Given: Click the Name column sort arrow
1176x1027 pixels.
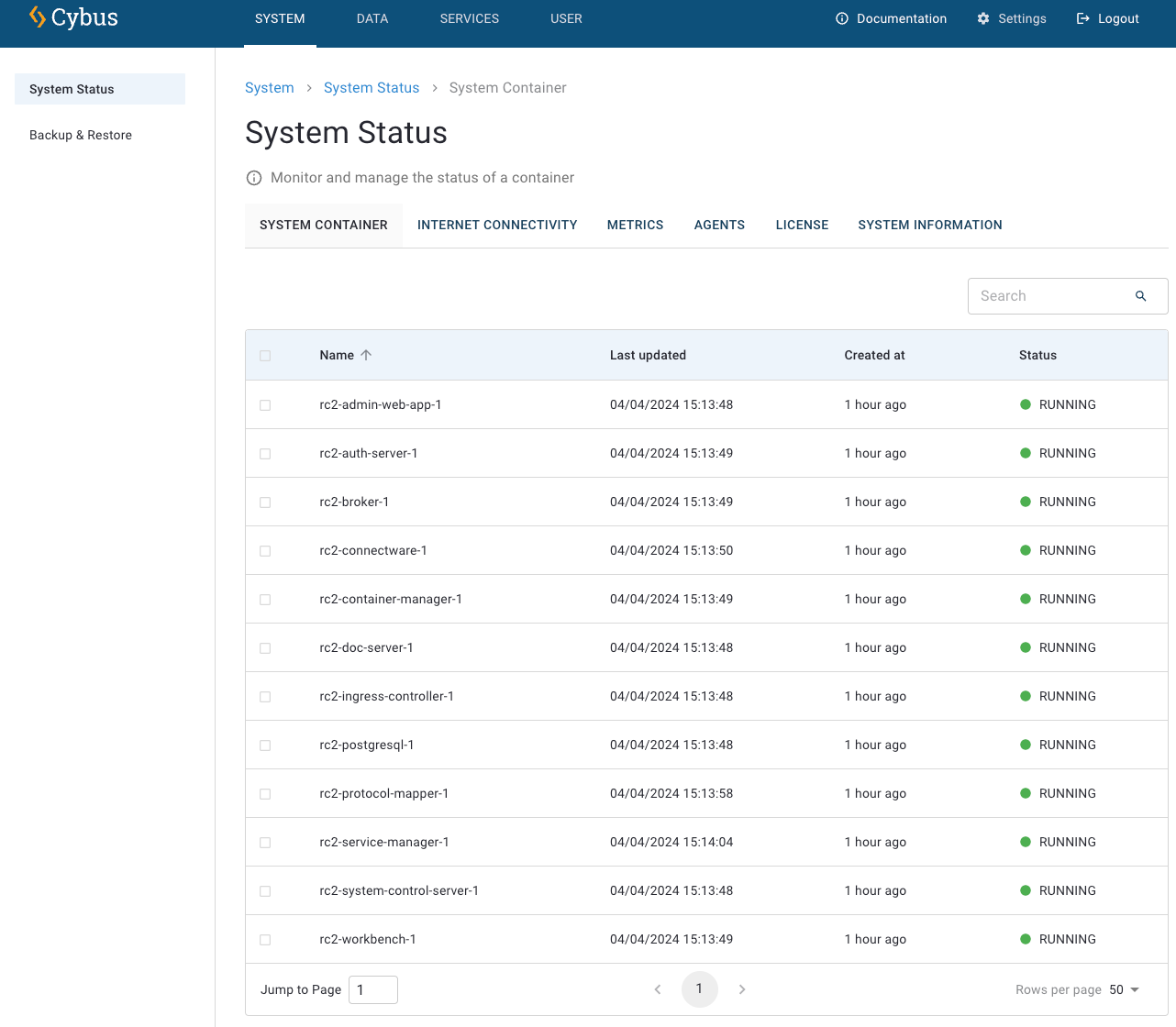Looking at the screenshot, I should [x=366, y=355].
